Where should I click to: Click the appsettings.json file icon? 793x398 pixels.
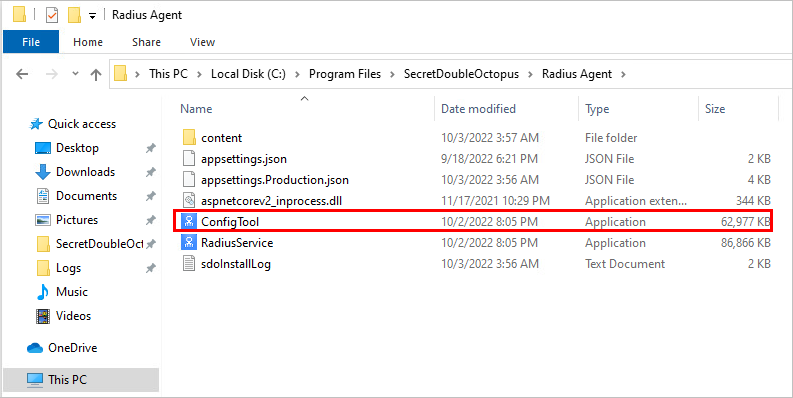(189, 159)
